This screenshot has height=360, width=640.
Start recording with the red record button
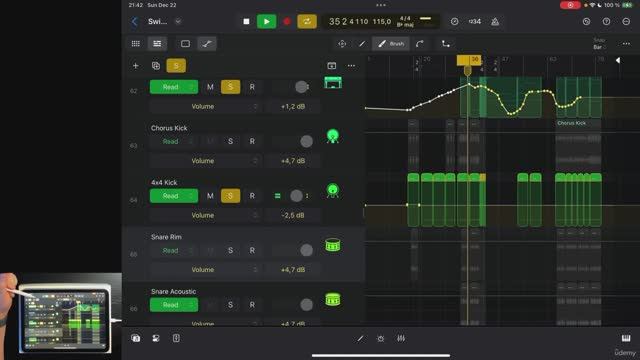(x=287, y=22)
